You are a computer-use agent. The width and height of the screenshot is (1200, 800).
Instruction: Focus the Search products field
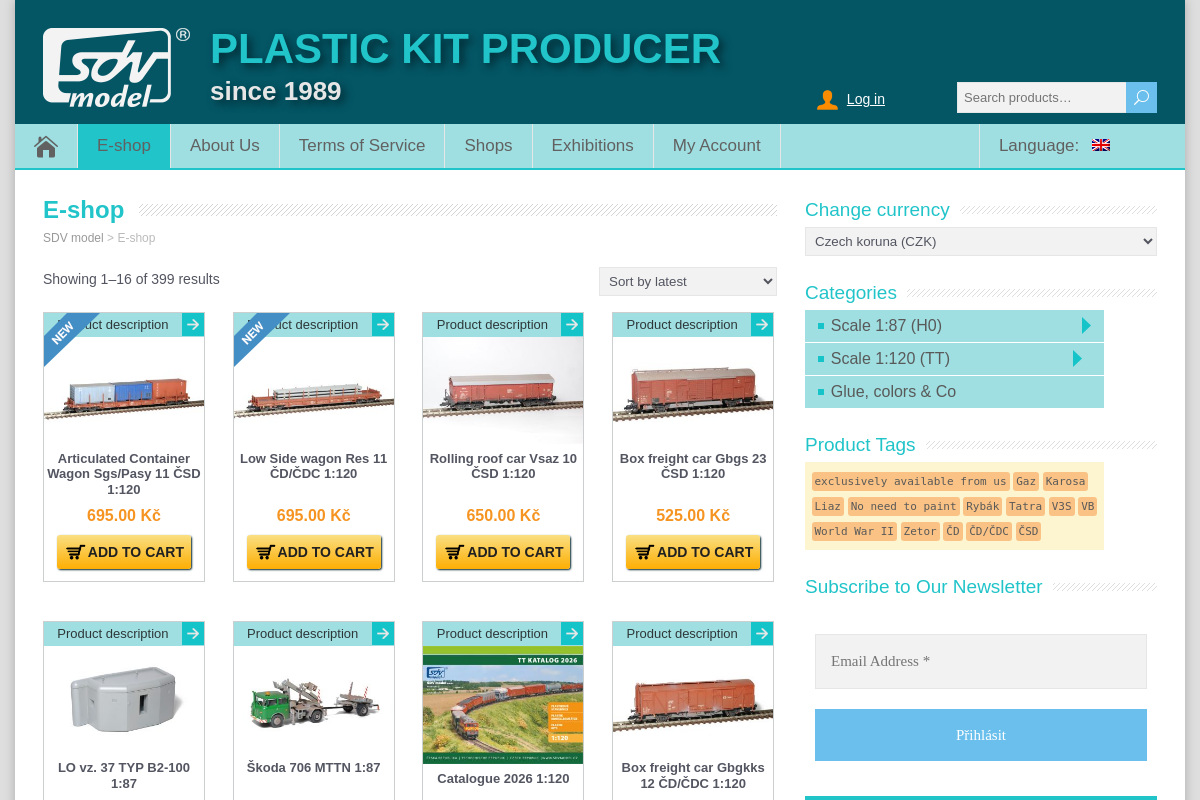pos(1041,97)
